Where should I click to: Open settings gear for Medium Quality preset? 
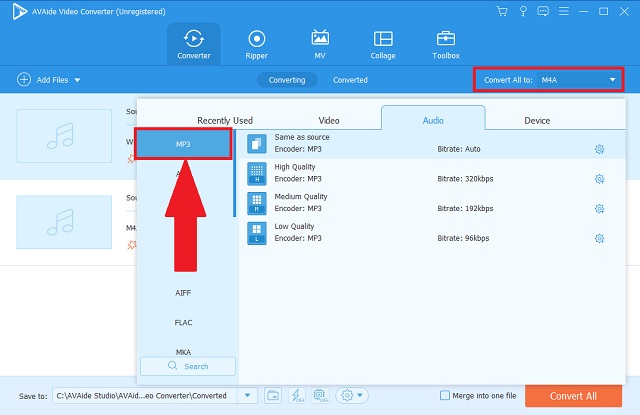[x=599, y=209]
